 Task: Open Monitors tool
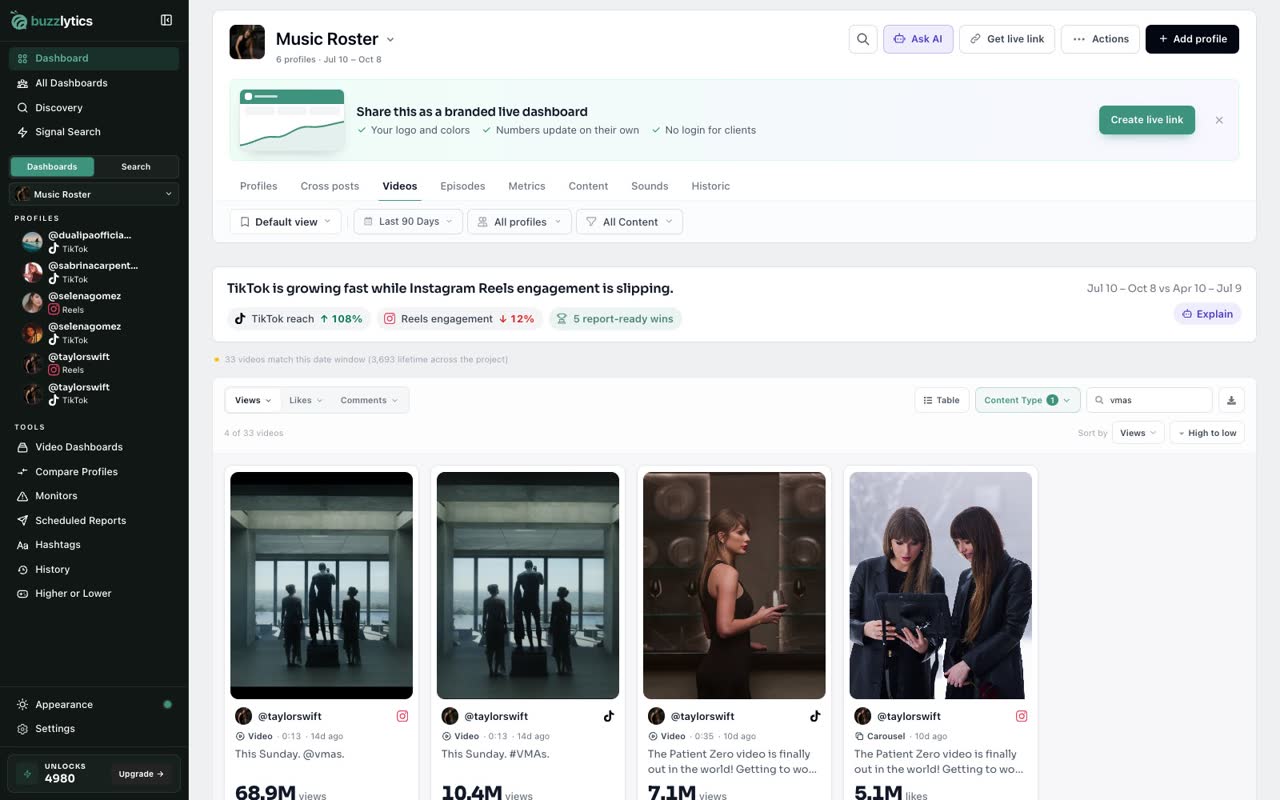point(94,496)
